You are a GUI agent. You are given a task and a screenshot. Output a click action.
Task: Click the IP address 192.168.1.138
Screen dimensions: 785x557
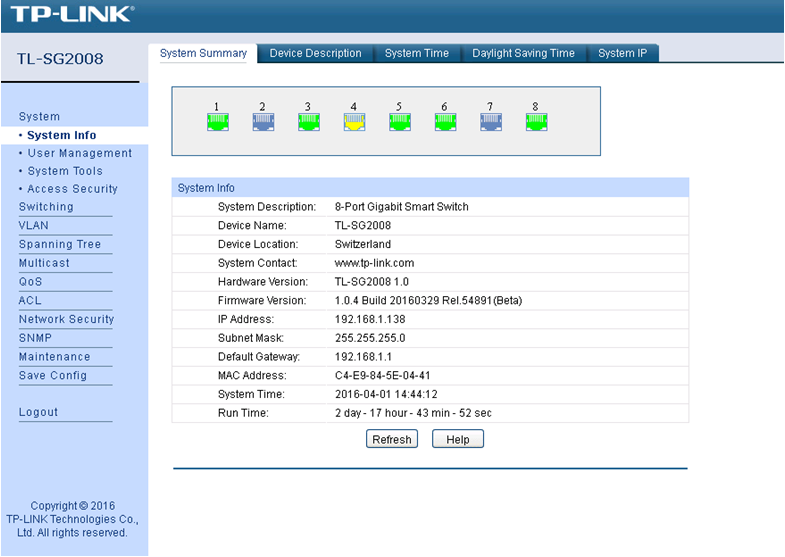tap(370, 319)
